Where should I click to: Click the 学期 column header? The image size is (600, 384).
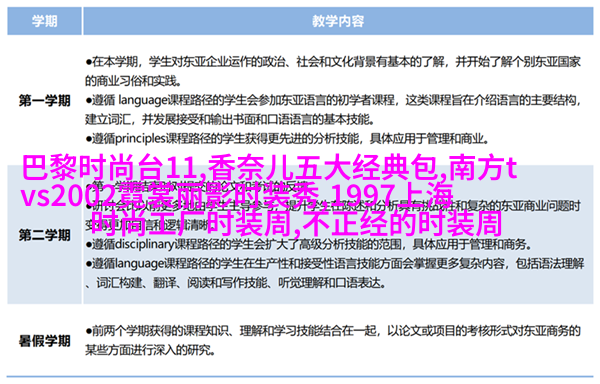point(44,21)
